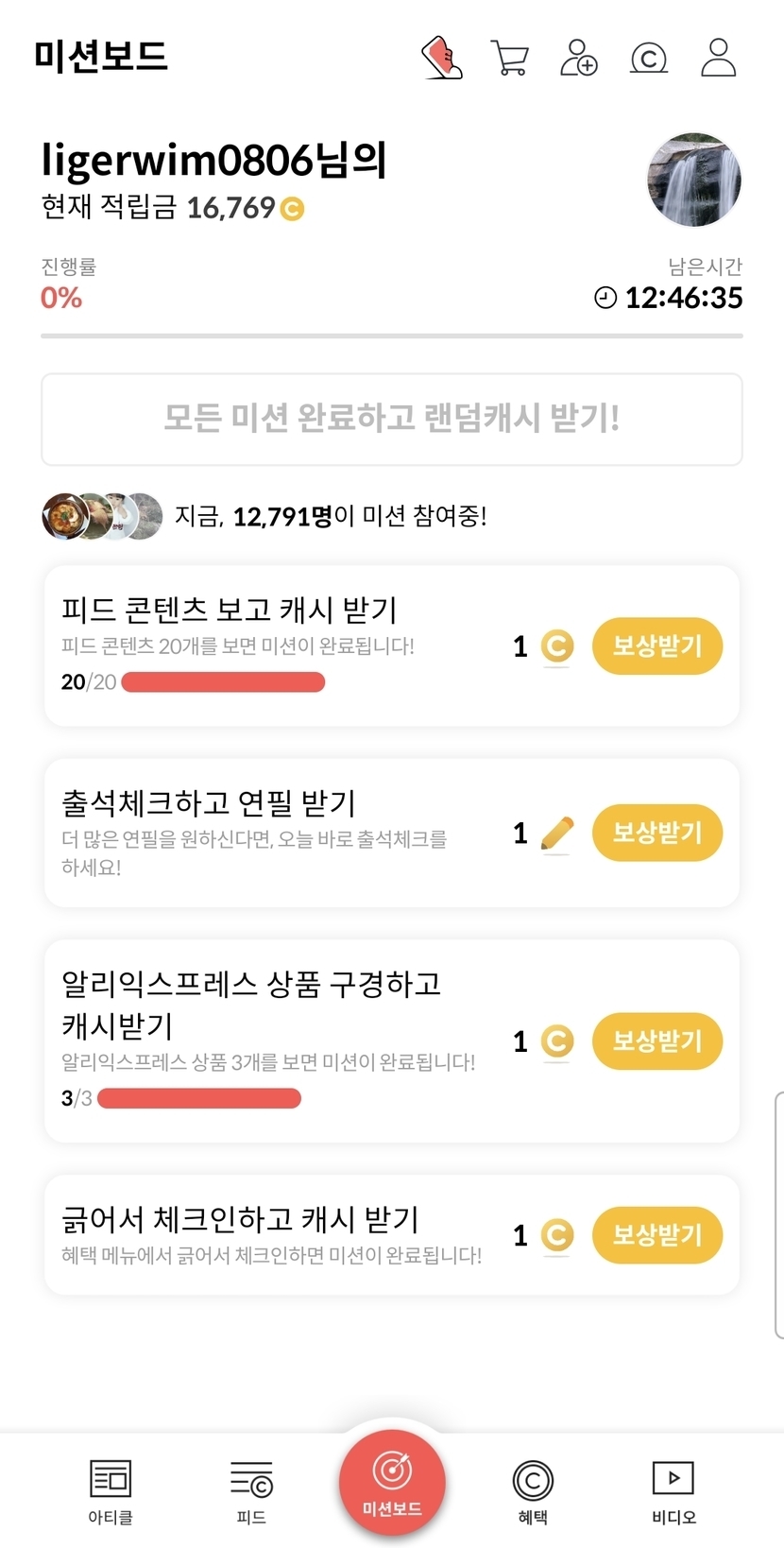The image size is (784, 1548).
Task: Claim reward for scratch check-in mission
Action: coord(657,1235)
